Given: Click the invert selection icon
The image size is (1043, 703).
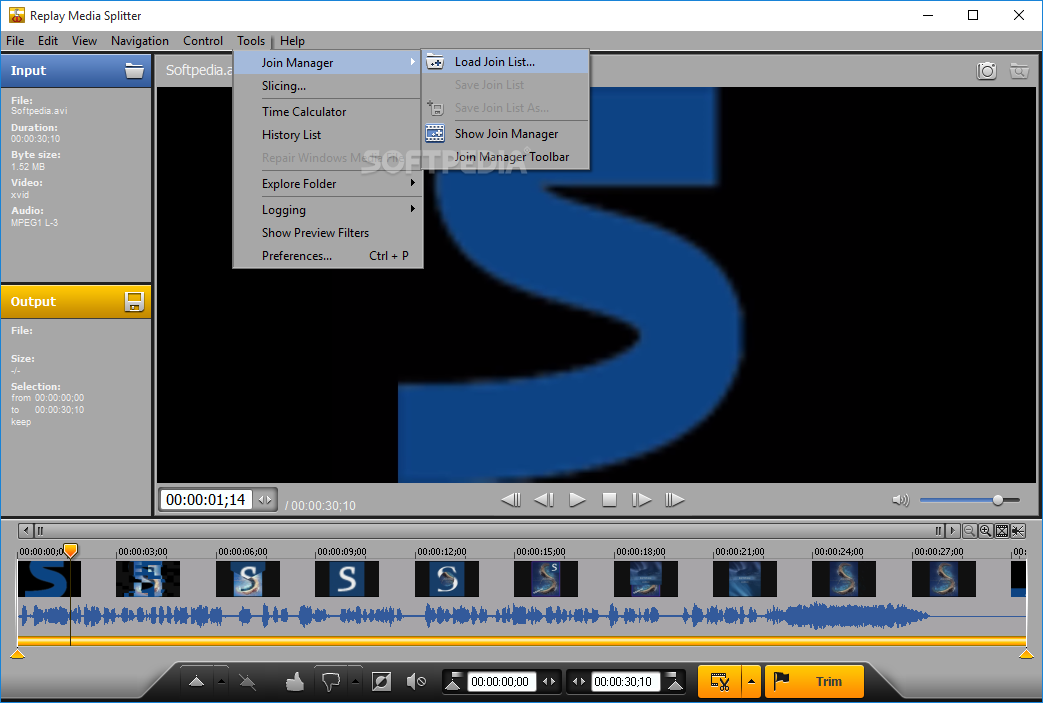Looking at the screenshot, I should click(x=381, y=681).
